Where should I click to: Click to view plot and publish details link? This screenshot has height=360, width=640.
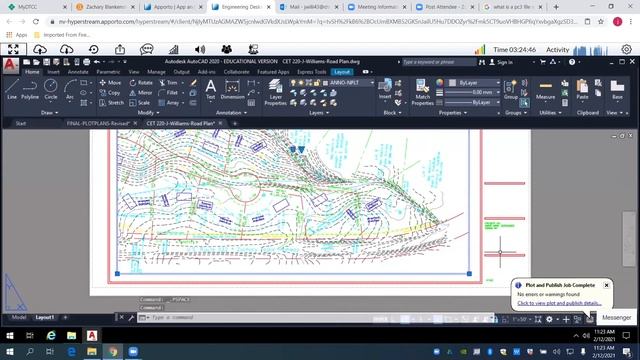point(559,303)
